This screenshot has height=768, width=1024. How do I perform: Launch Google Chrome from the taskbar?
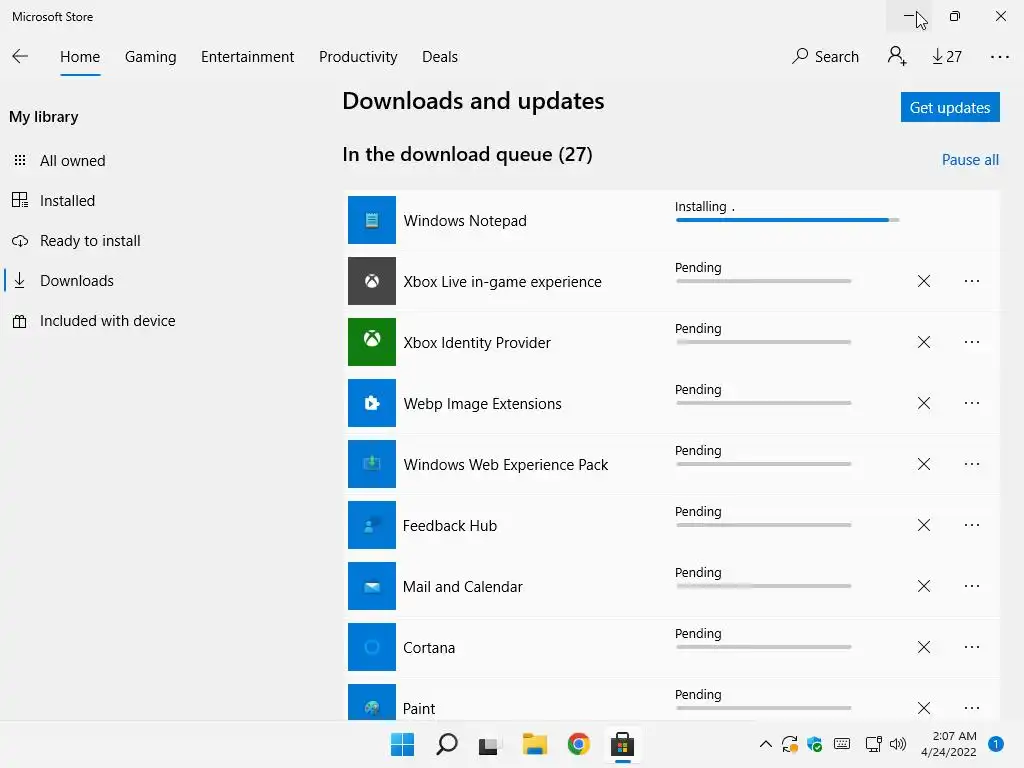(579, 744)
